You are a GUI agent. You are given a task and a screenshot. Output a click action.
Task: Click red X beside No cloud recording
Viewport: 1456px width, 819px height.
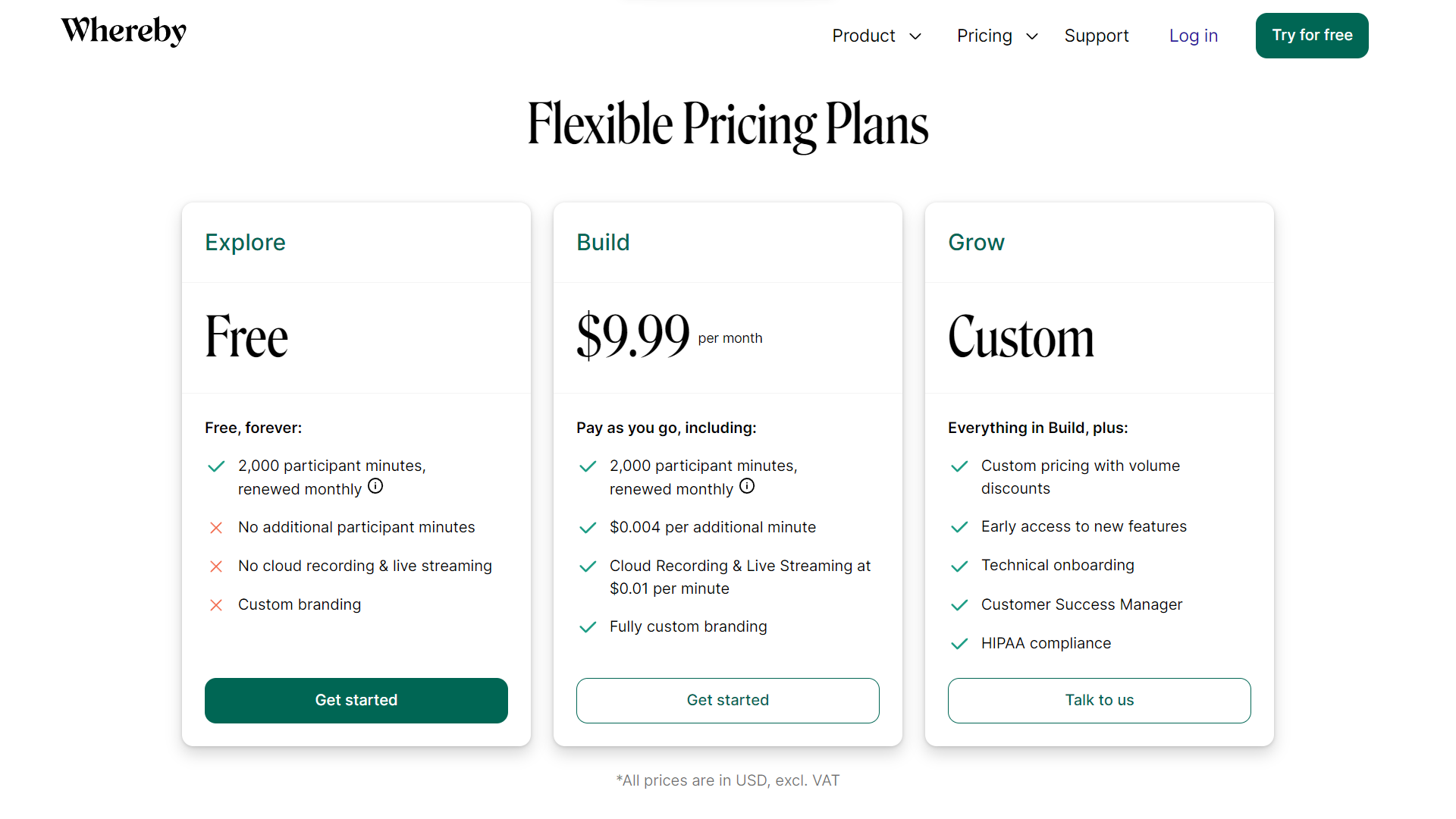pos(216,566)
